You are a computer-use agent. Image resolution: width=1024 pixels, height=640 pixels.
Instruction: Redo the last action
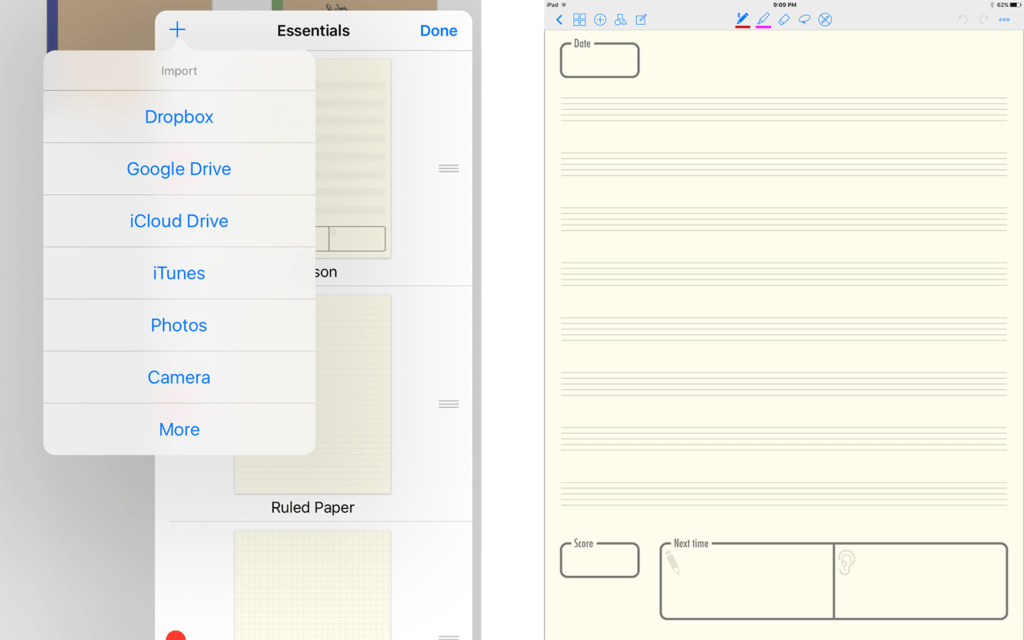[x=983, y=19]
